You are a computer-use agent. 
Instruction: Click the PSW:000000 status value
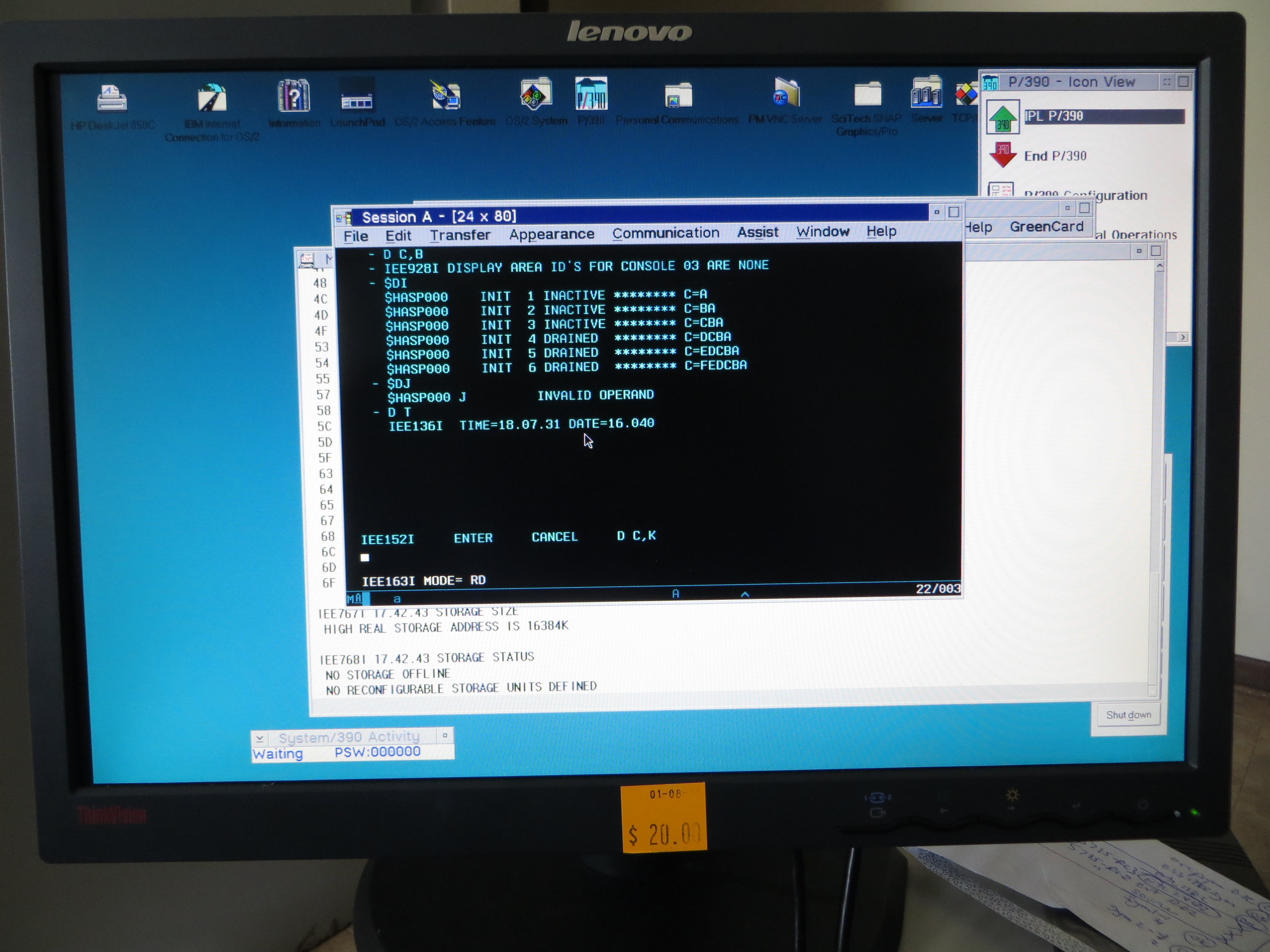(377, 752)
